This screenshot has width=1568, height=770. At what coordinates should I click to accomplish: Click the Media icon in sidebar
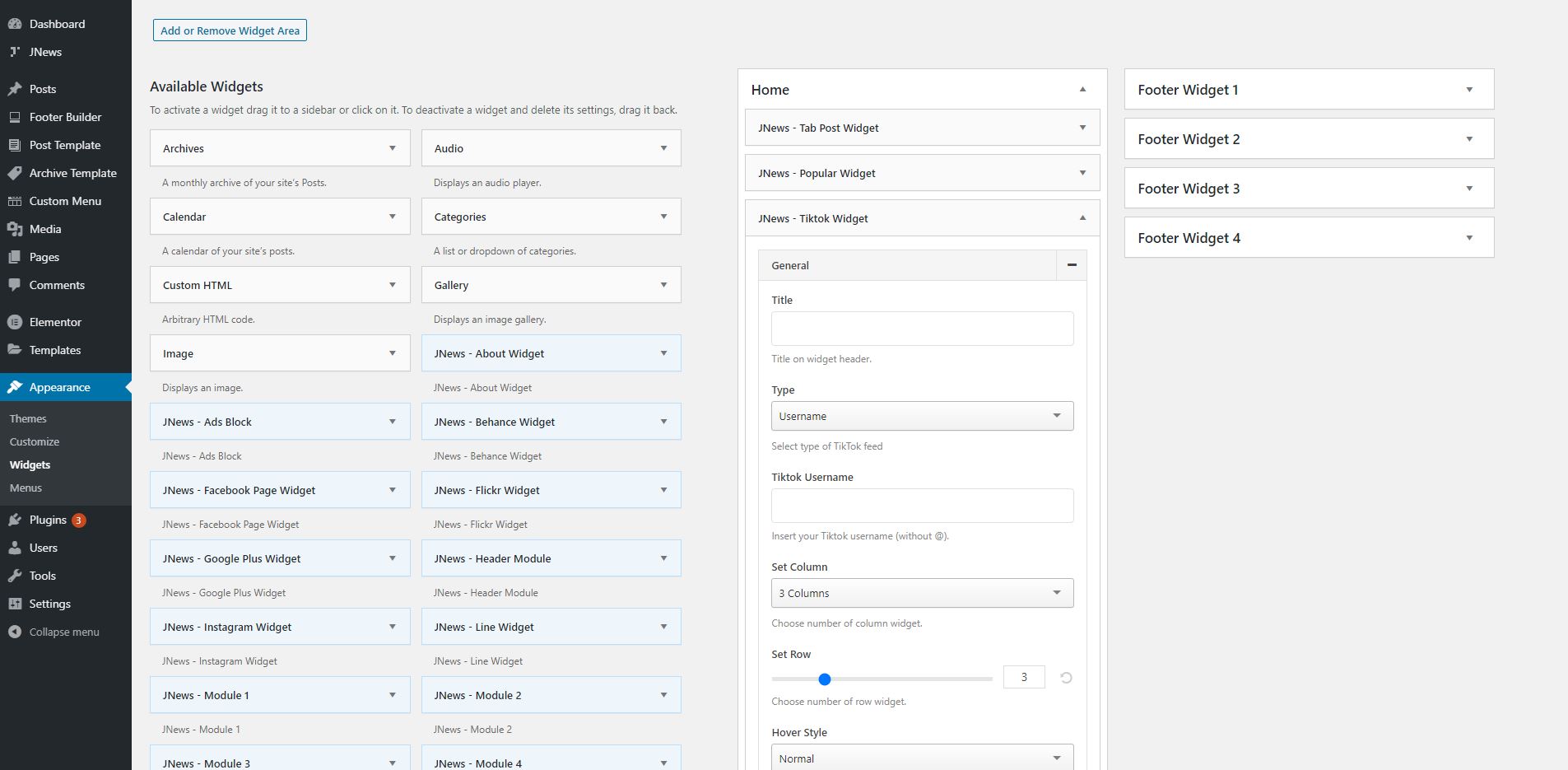15,229
